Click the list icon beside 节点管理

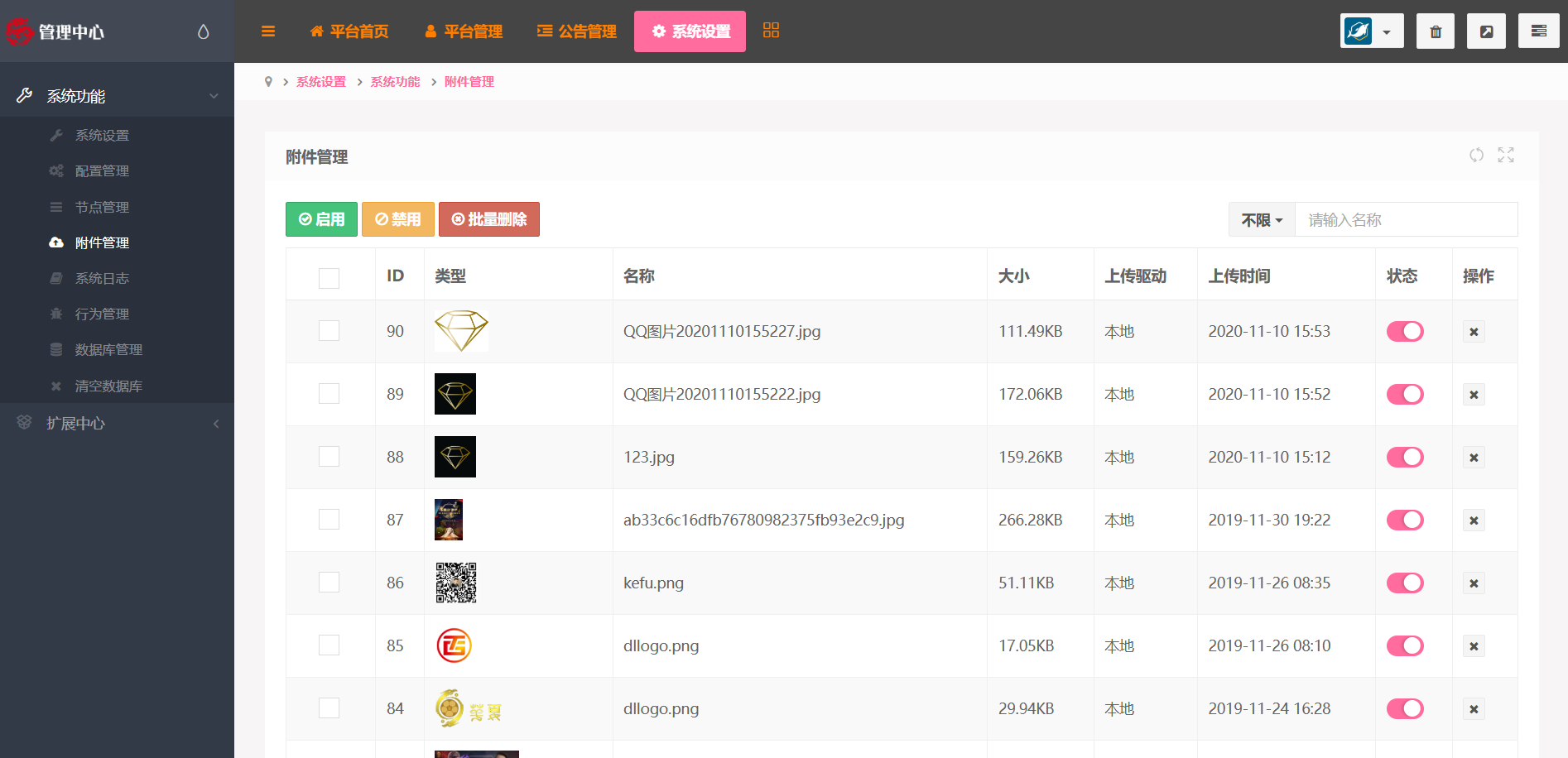(x=56, y=207)
